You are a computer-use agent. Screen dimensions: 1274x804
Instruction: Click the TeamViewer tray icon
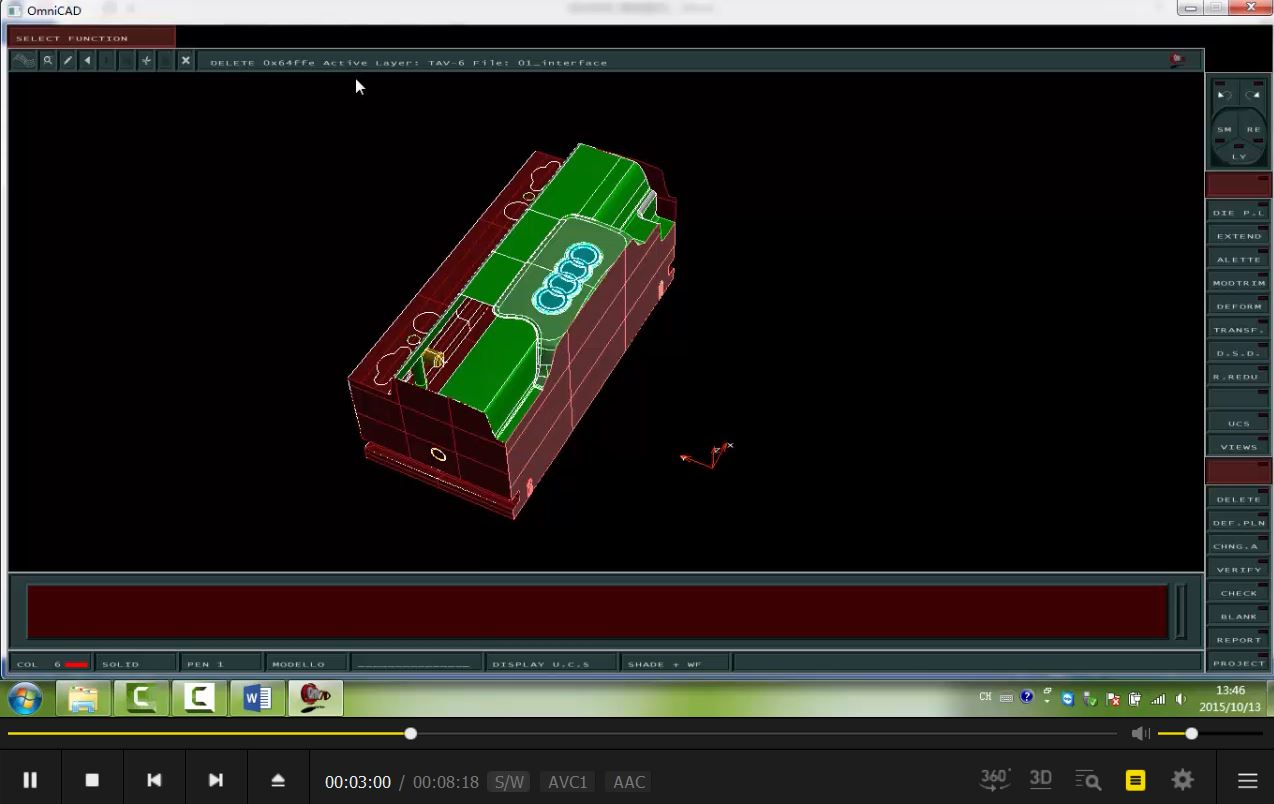coord(1068,699)
